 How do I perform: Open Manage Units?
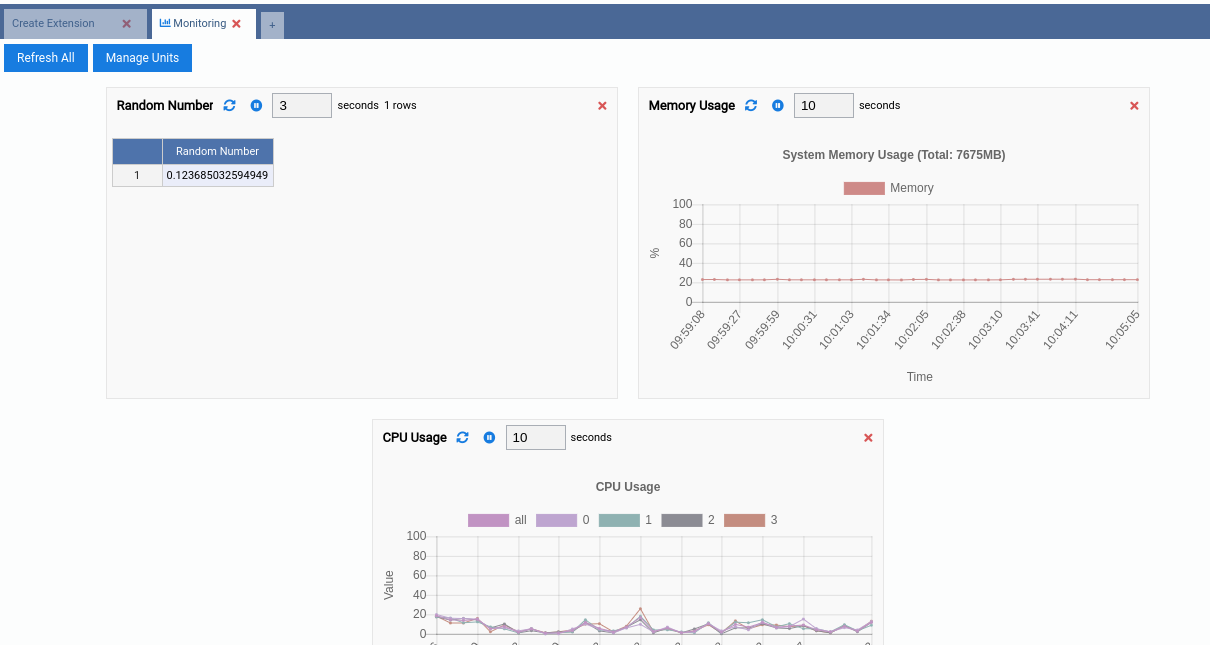tap(142, 58)
